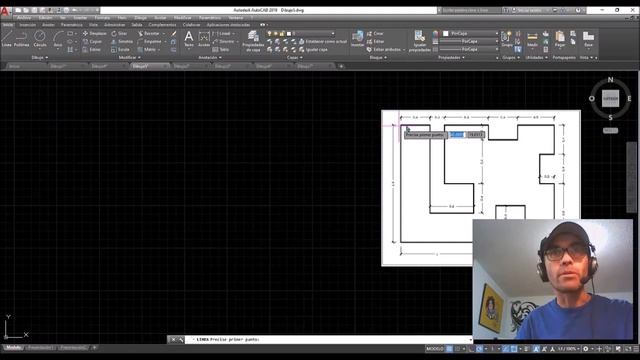This screenshot has height=360, width=640.
Task: Close the command line with X
Action: [173, 339]
